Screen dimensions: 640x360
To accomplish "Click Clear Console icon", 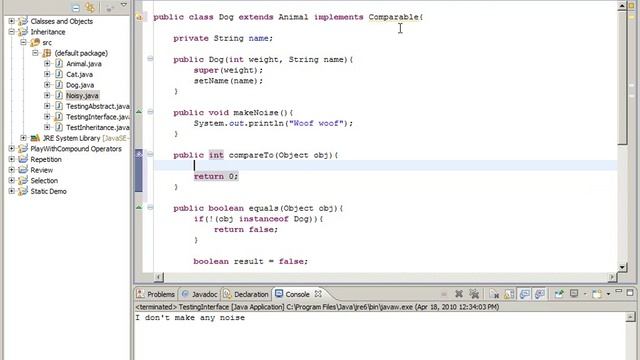I will [x=494, y=294].
